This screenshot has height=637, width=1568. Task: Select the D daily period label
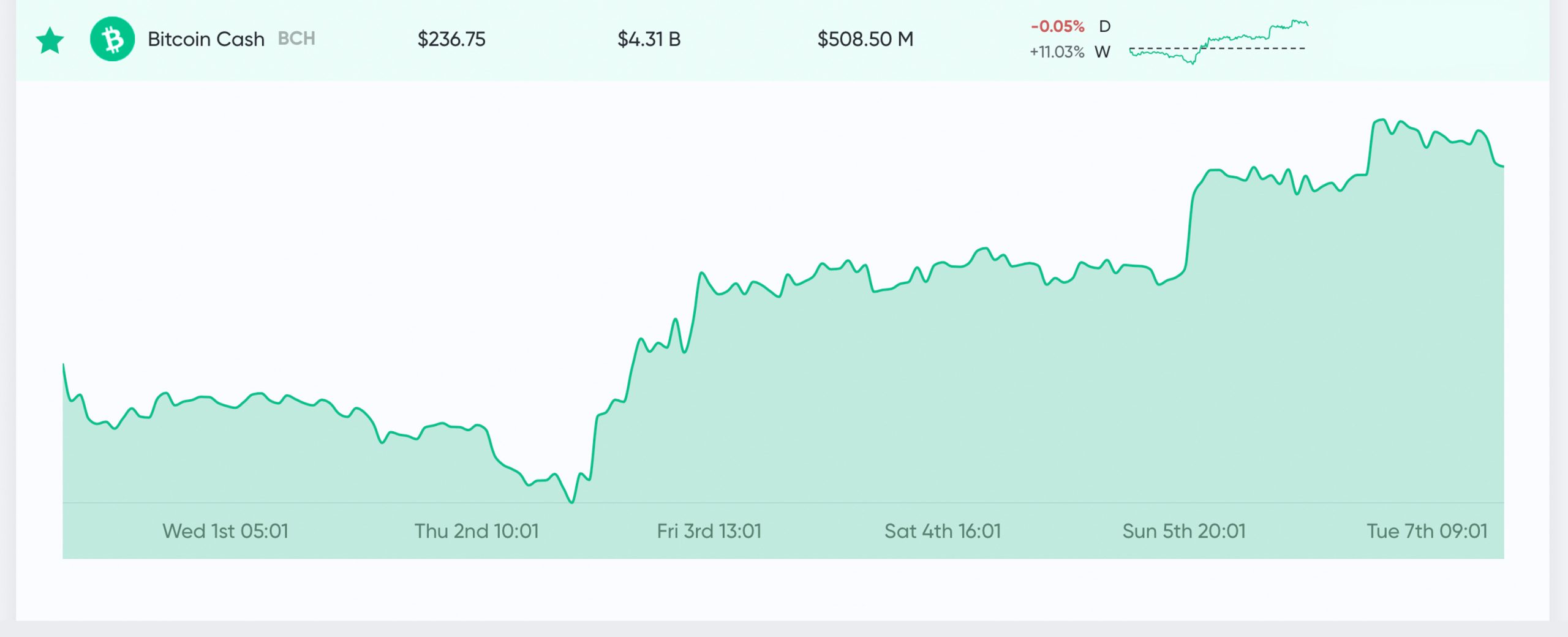(1104, 26)
